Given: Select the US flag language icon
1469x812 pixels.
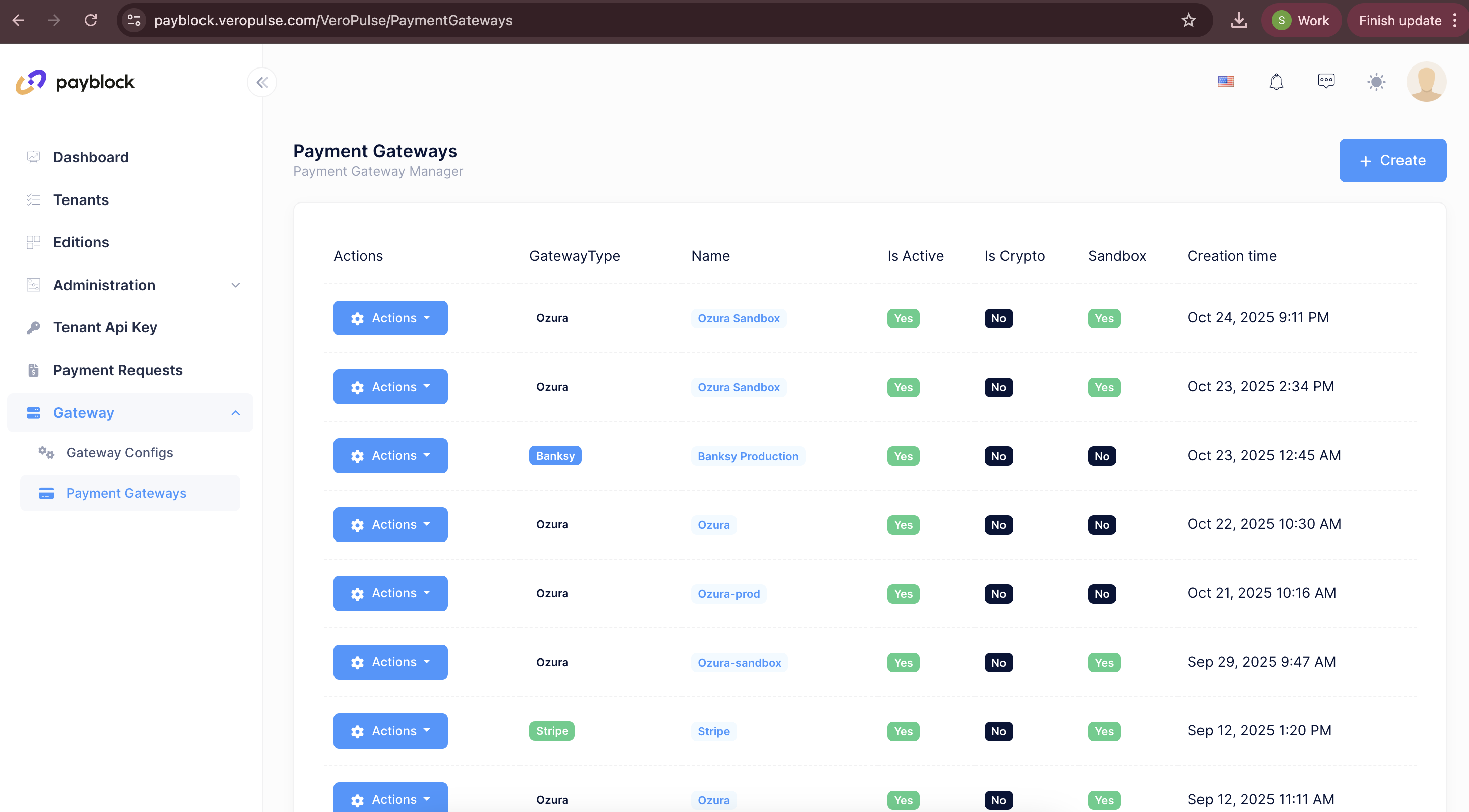Looking at the screenshot, I should pos(1226,82).
